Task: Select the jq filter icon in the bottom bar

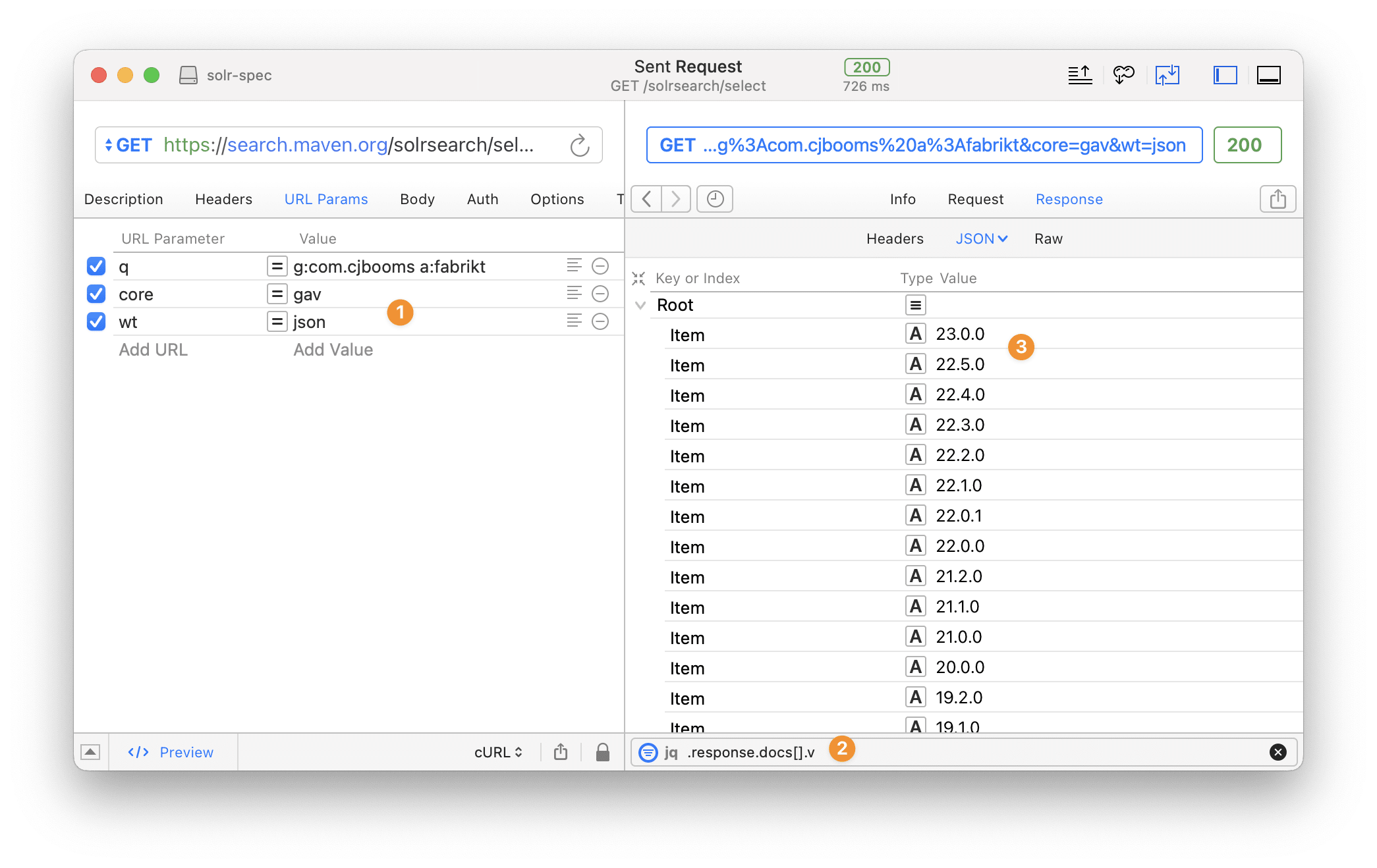Action: coord(648,752)
